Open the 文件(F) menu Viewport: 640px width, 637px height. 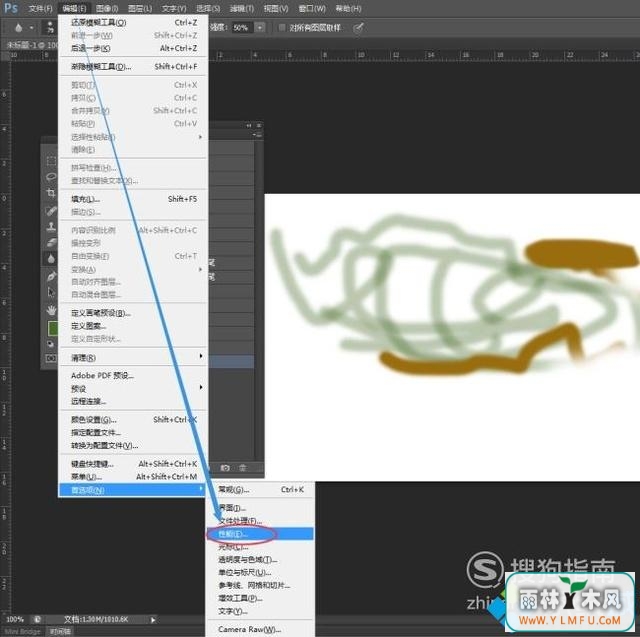[41, 8]
